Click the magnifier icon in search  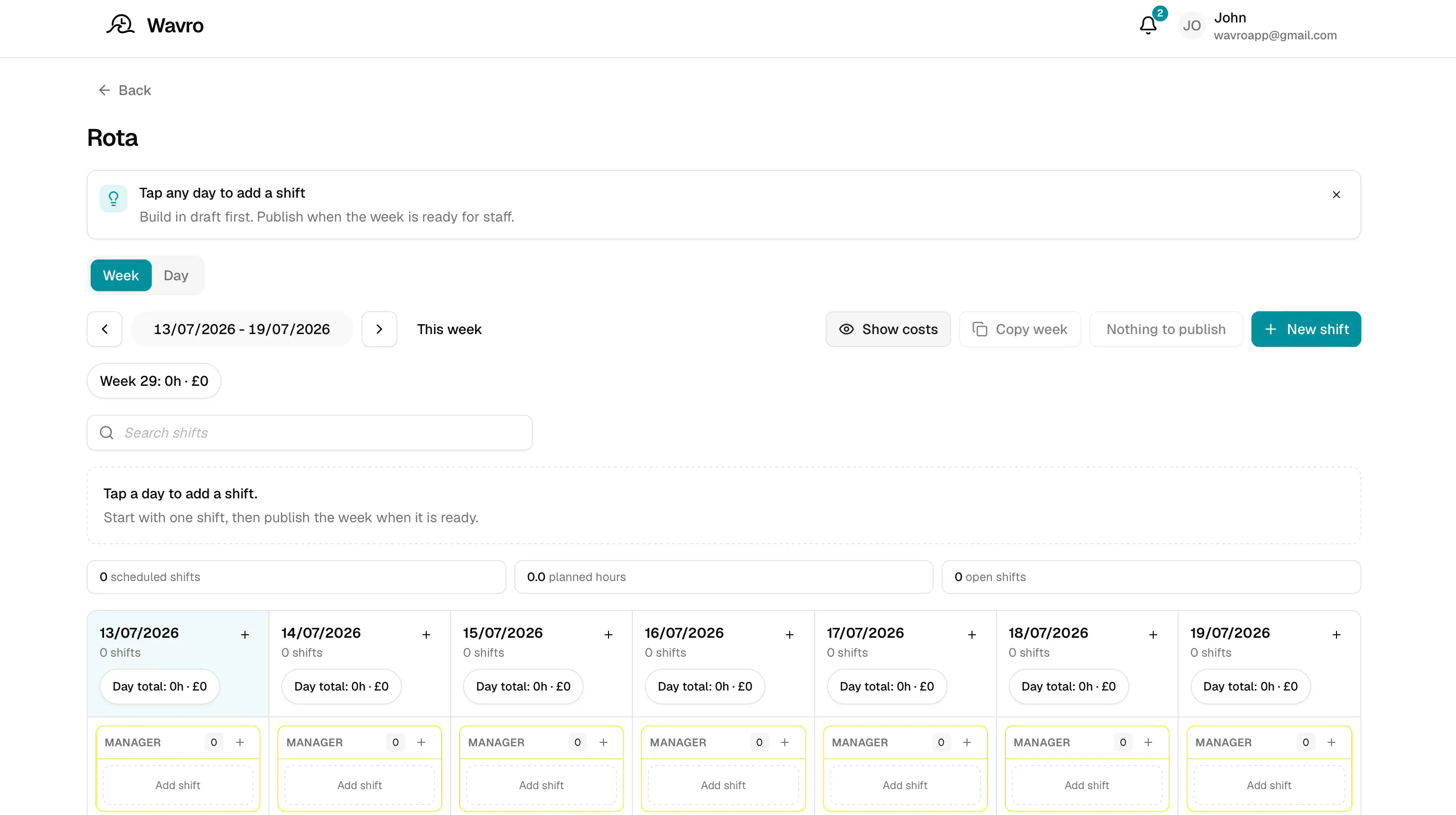[106, 432]
